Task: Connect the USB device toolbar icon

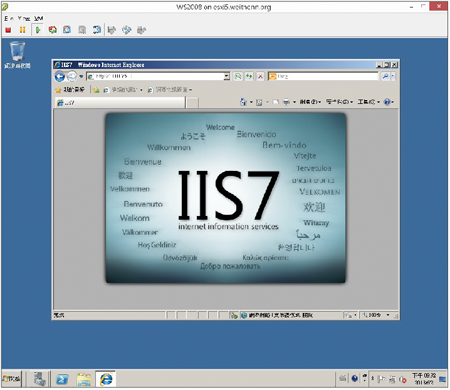Action: 141,30
